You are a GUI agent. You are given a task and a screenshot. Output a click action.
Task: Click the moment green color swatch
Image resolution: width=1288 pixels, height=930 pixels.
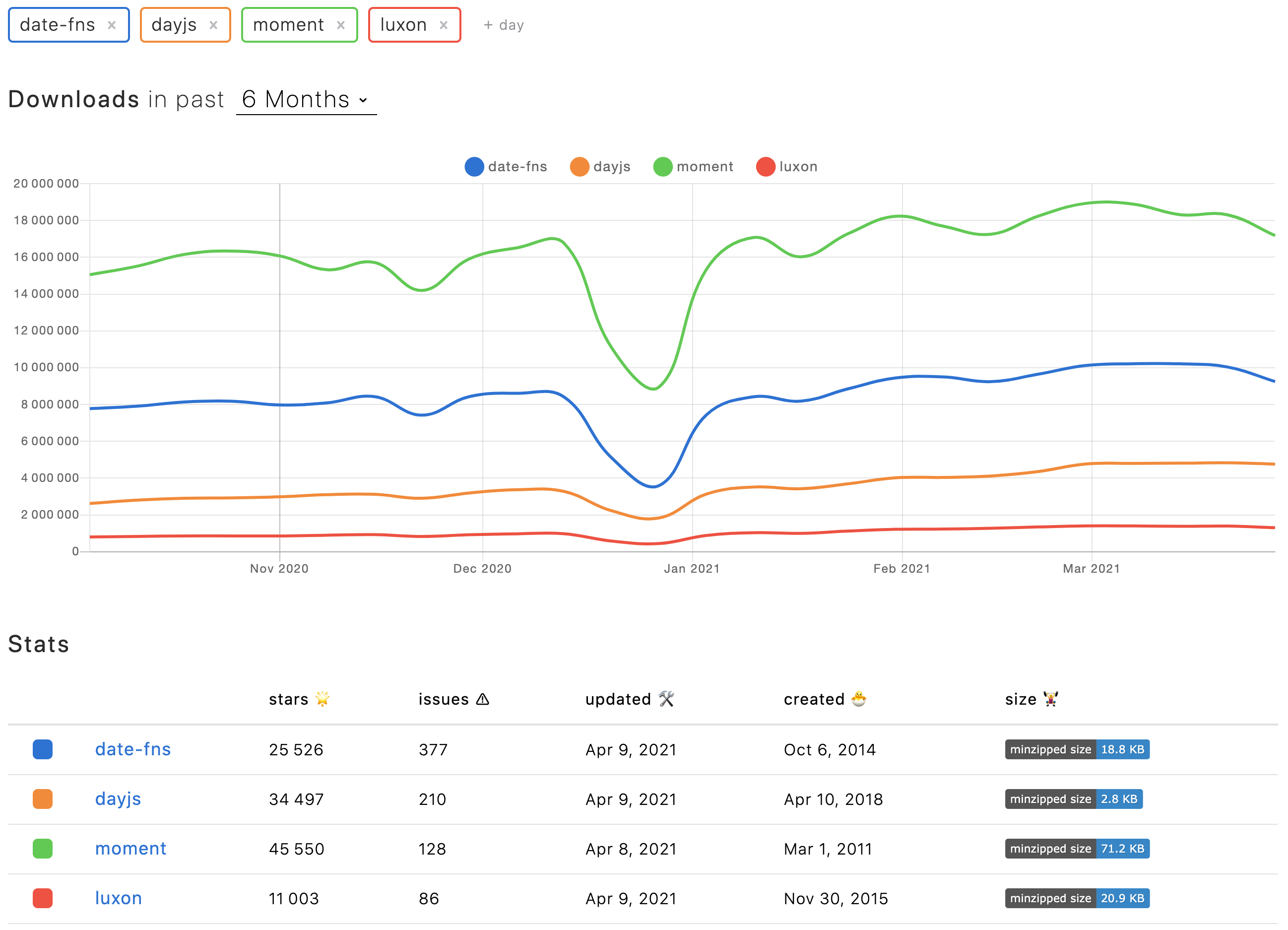(x=43, y=848)
